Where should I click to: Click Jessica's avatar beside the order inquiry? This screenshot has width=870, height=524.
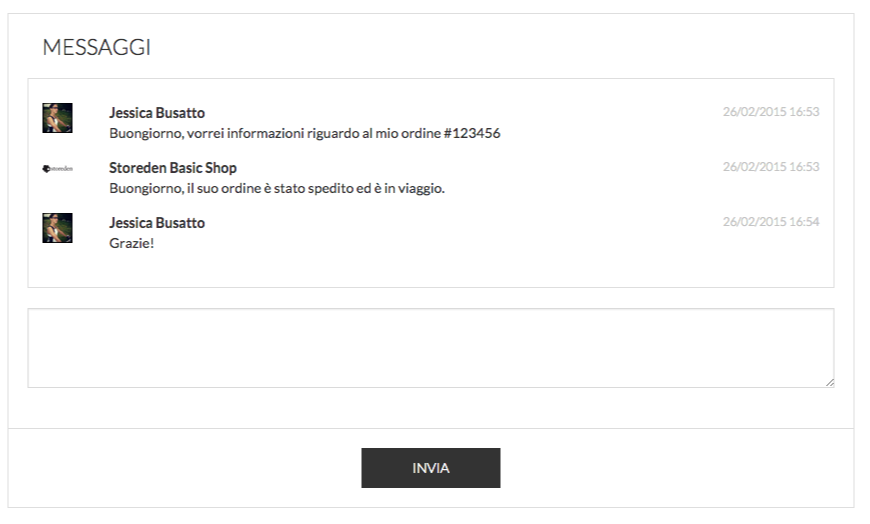(57, 118)
